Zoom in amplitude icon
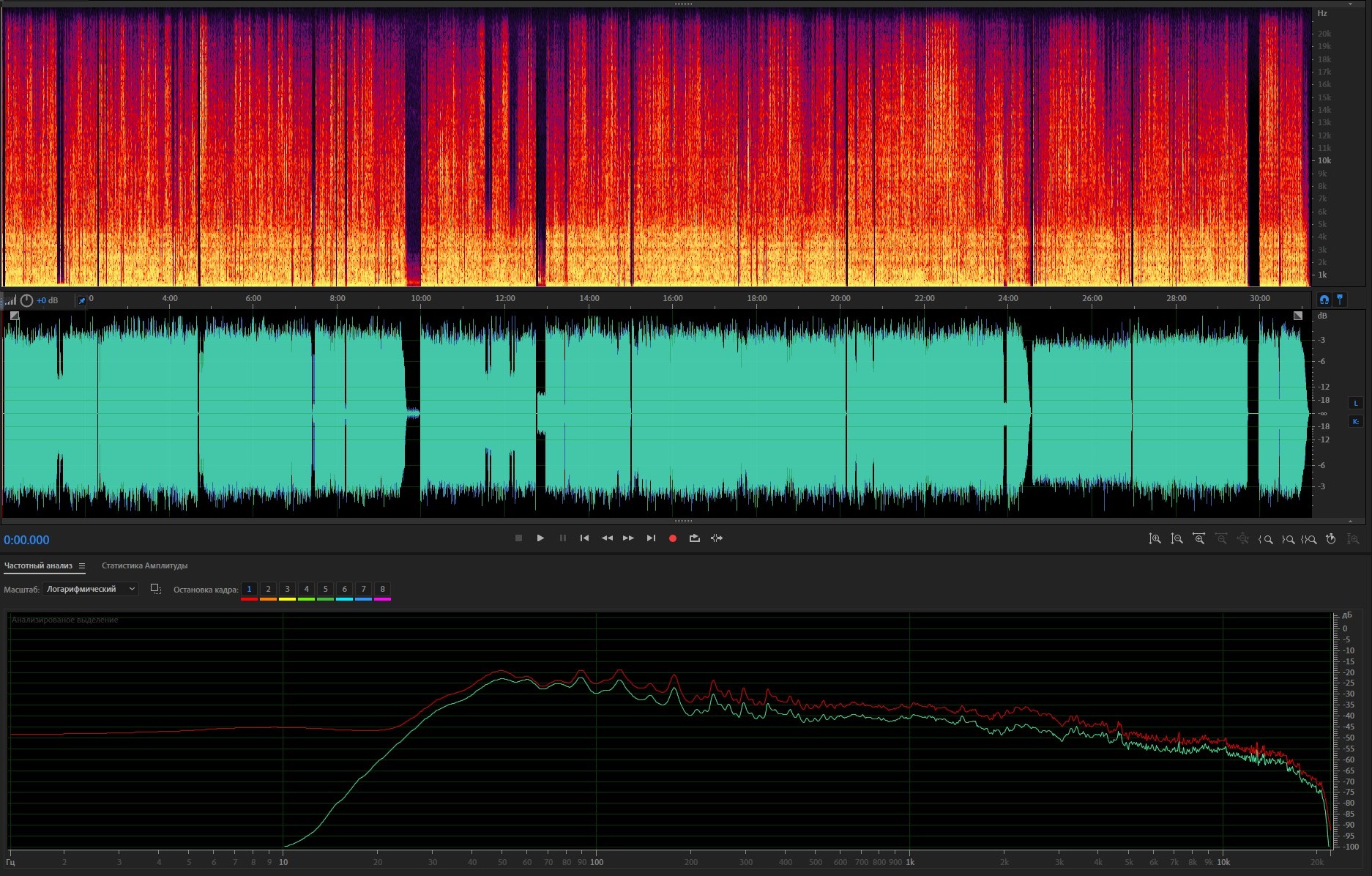1372x876 pixels. (x=1155, y=539)
